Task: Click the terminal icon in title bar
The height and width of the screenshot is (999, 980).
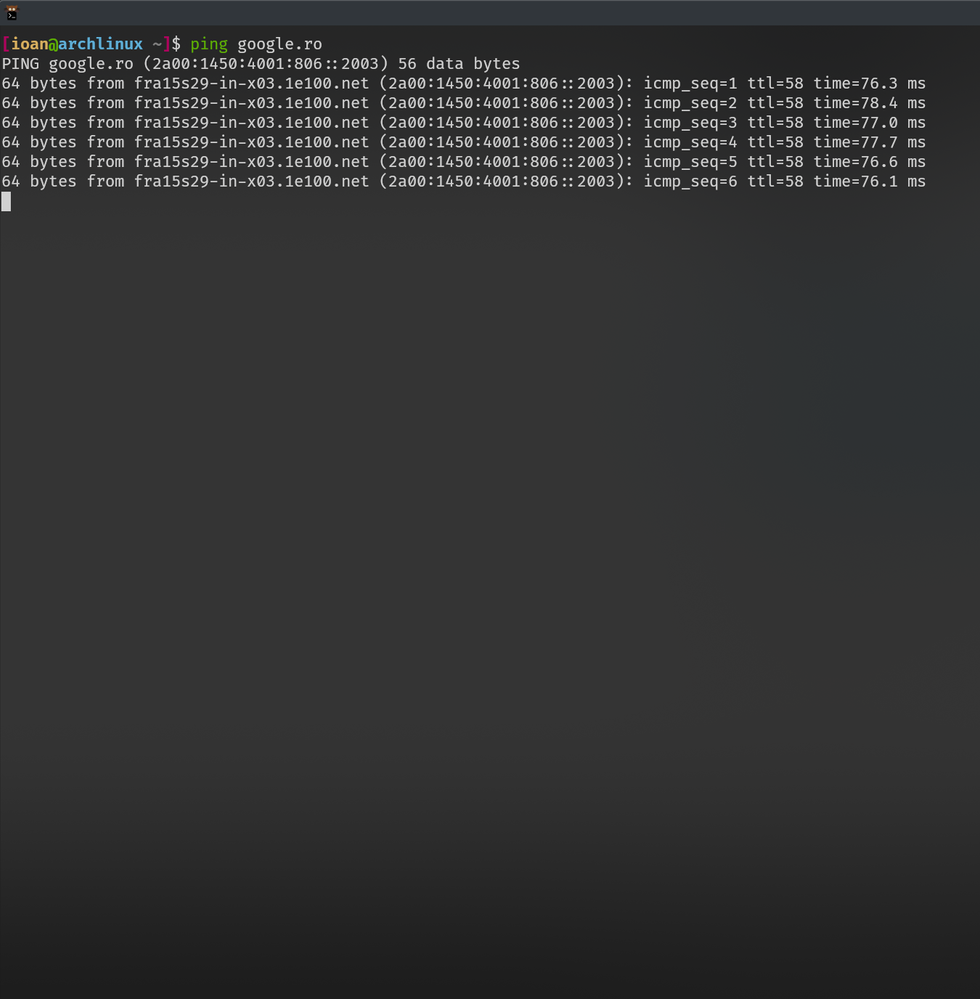Action: (x=12, y=13)
